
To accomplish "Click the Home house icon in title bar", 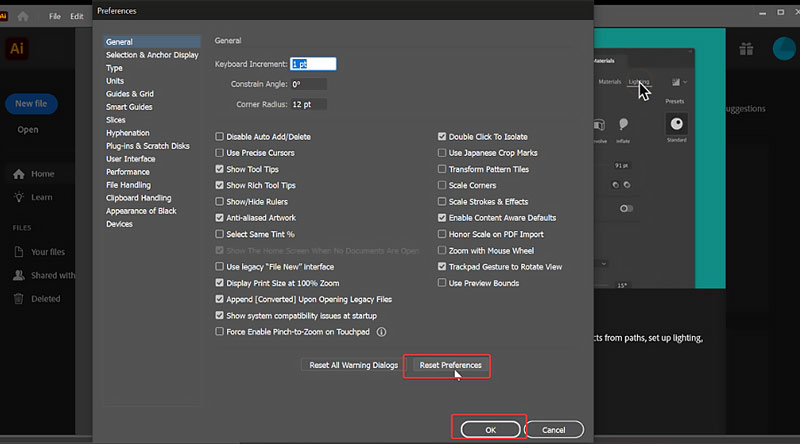I will click(x=23, y=16).
